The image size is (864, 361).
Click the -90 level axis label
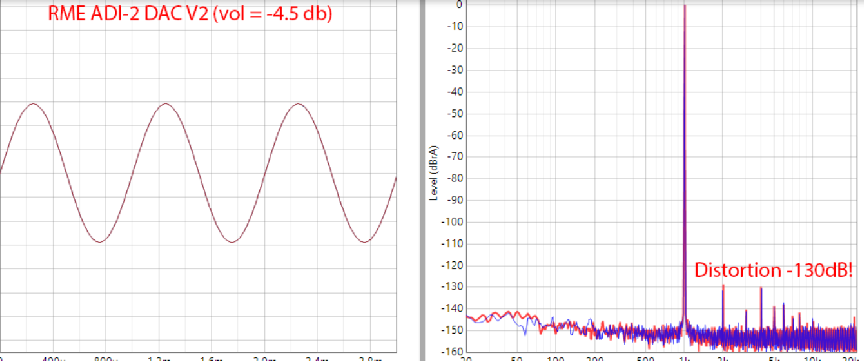455,201
